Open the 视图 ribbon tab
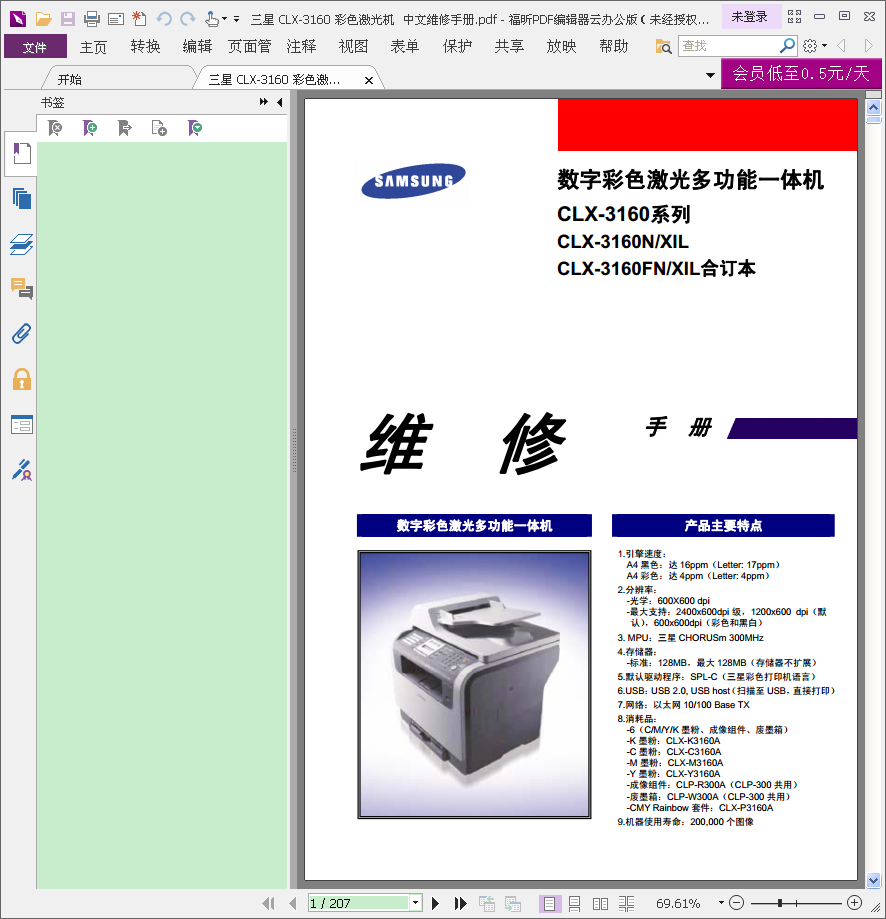This screenshot has height=919, width=886. click(353, 46)
